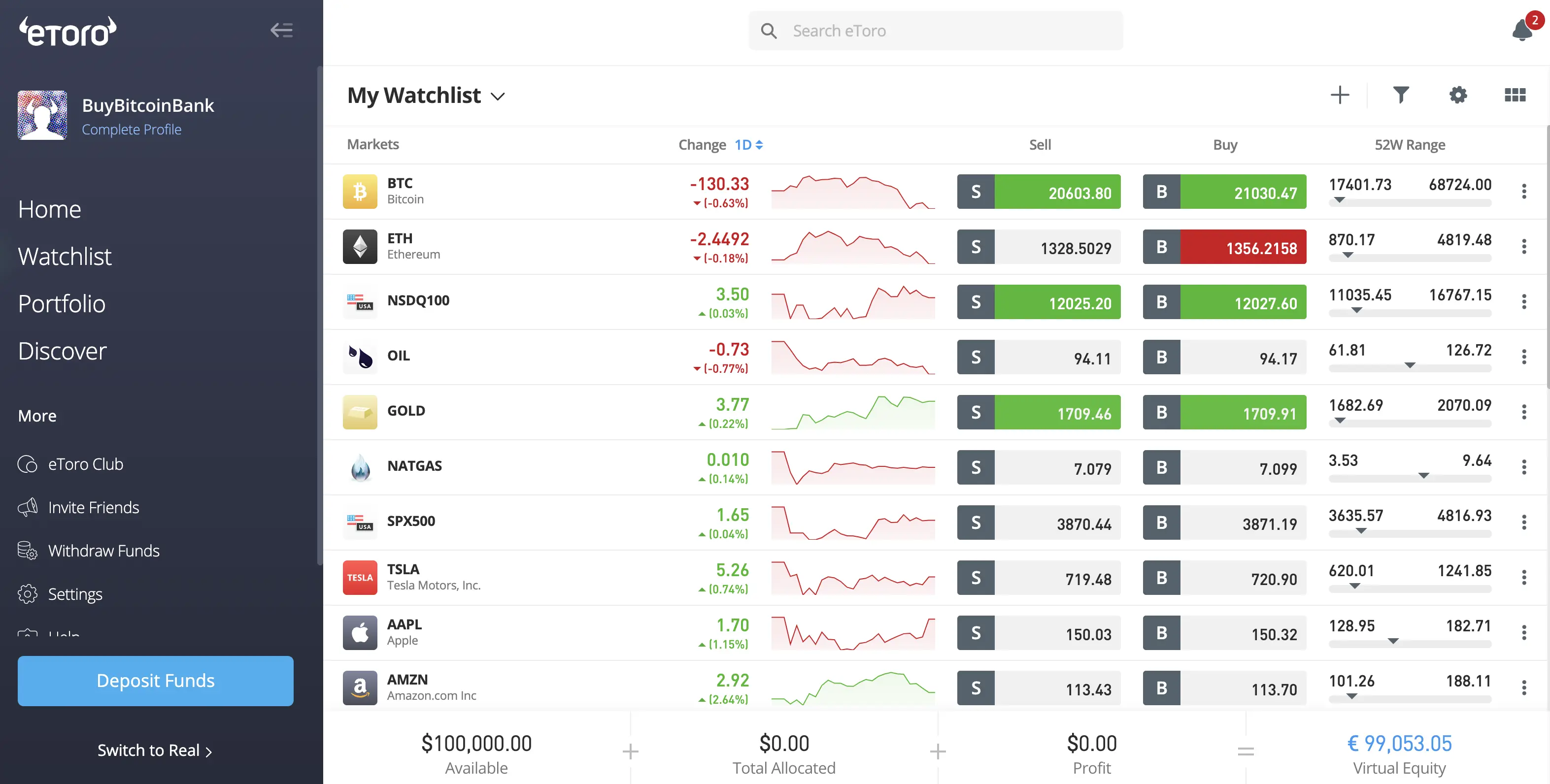Open eToro Club
The image size is (1550, 784).
[x=71, y=464]
